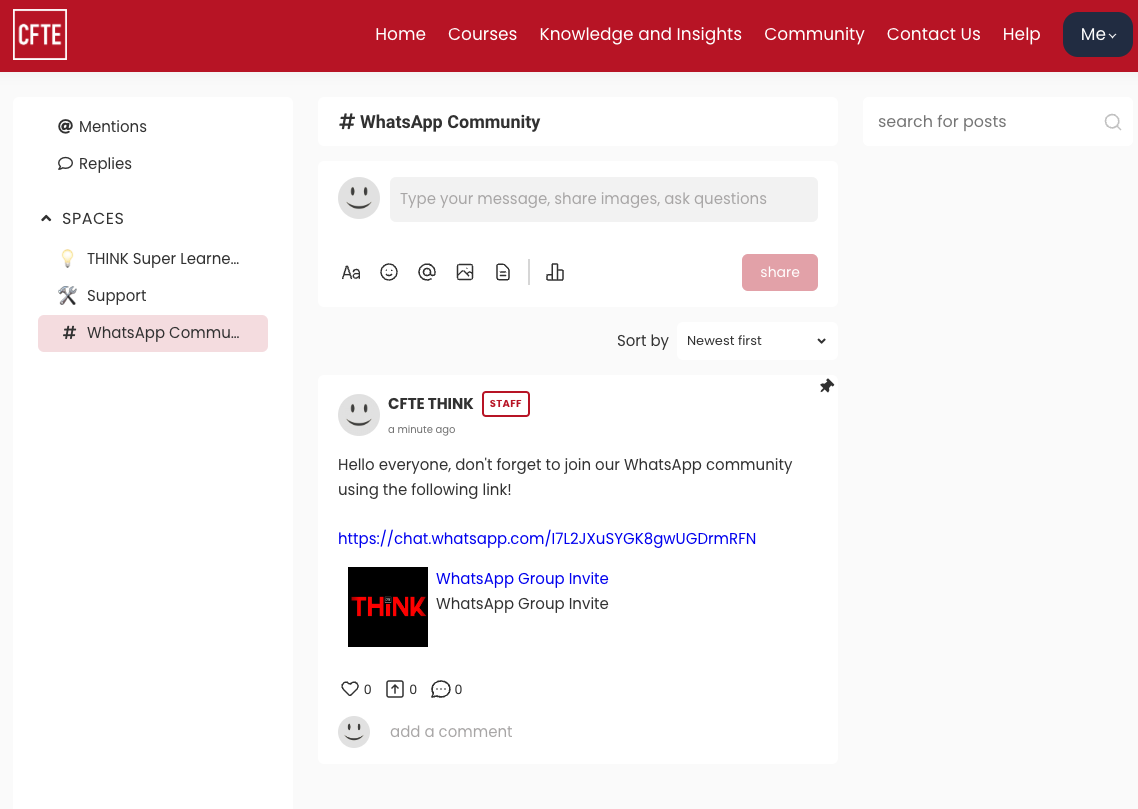Screen dimensions: 1138x809
Task: Click the share button
Action: (x=779, y=272)
